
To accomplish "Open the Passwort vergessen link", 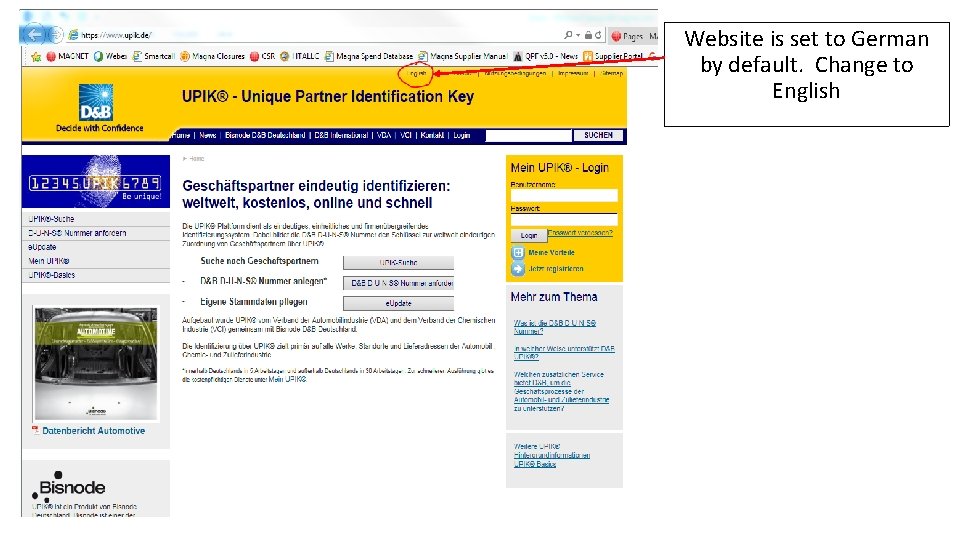I will click(x=580, y=233).
